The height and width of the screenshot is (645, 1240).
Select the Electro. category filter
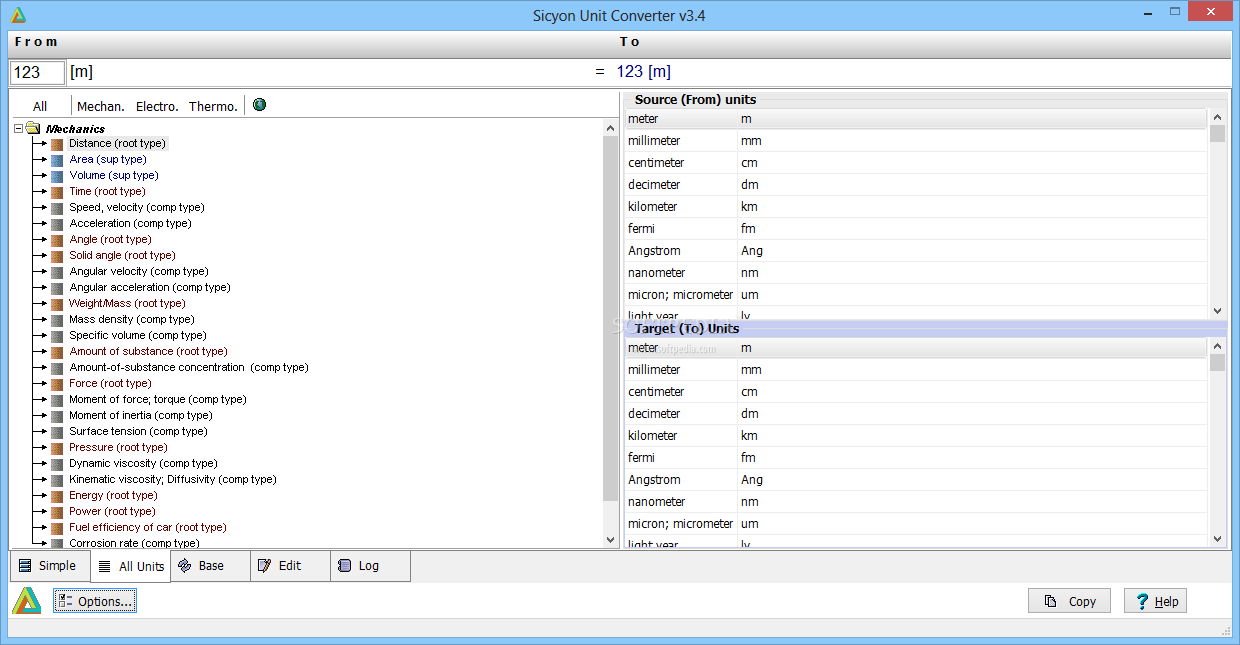(x=157, y=106)
